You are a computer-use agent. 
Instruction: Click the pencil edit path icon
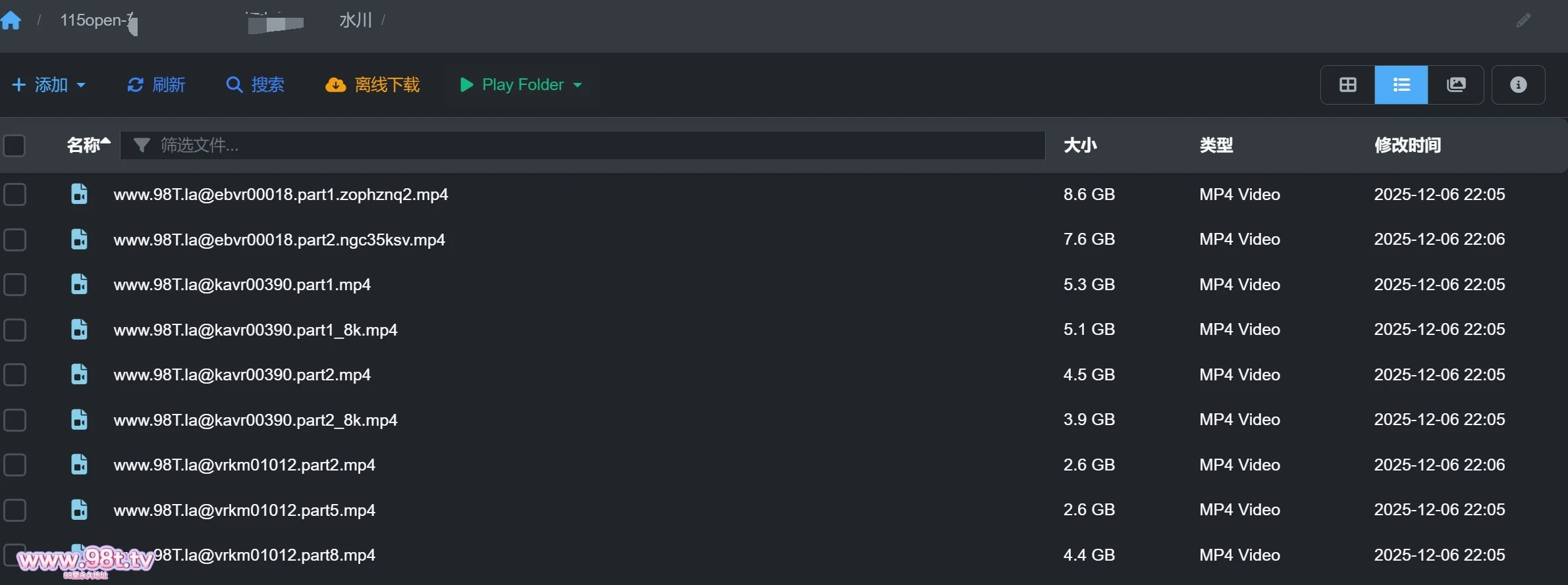(1523, 20)
